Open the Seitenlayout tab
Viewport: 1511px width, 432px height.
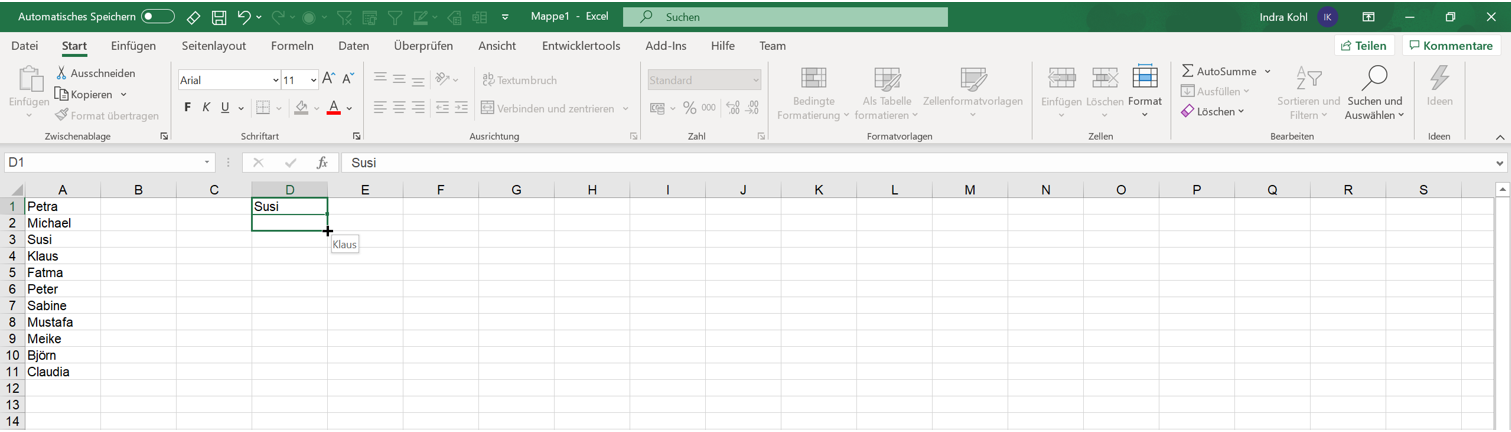click(214, 46)
